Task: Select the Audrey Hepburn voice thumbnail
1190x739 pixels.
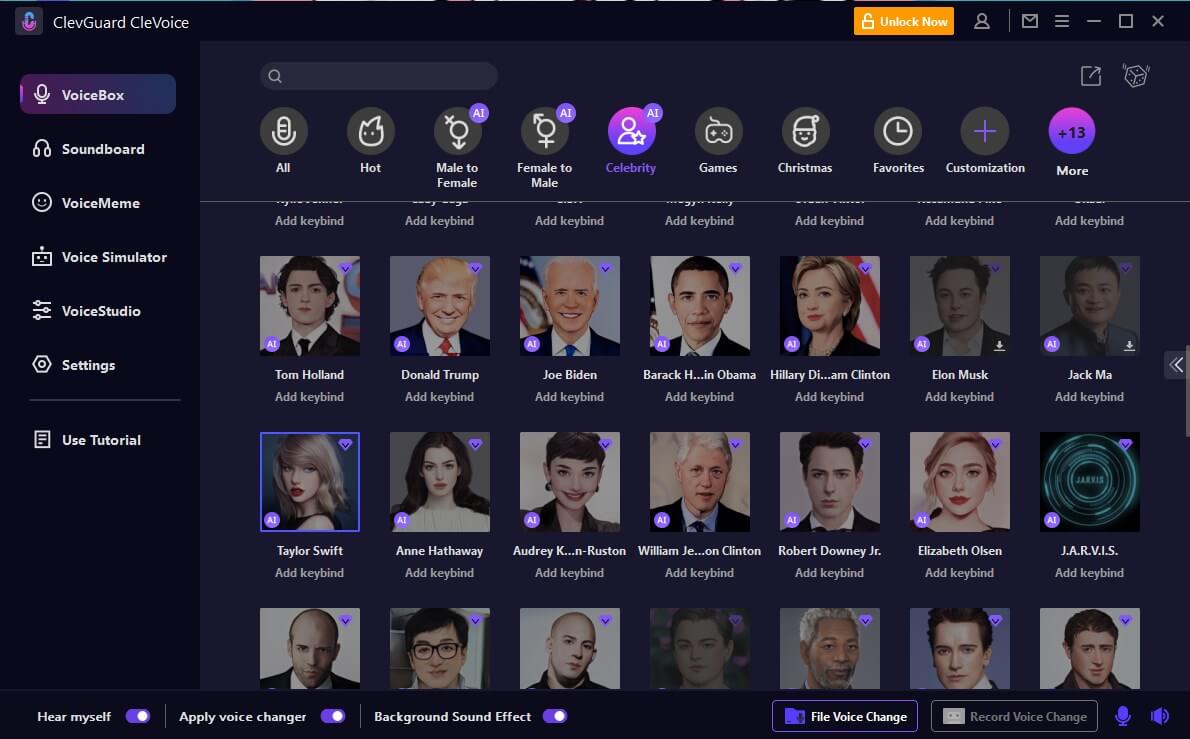Action: pos(569,482)
